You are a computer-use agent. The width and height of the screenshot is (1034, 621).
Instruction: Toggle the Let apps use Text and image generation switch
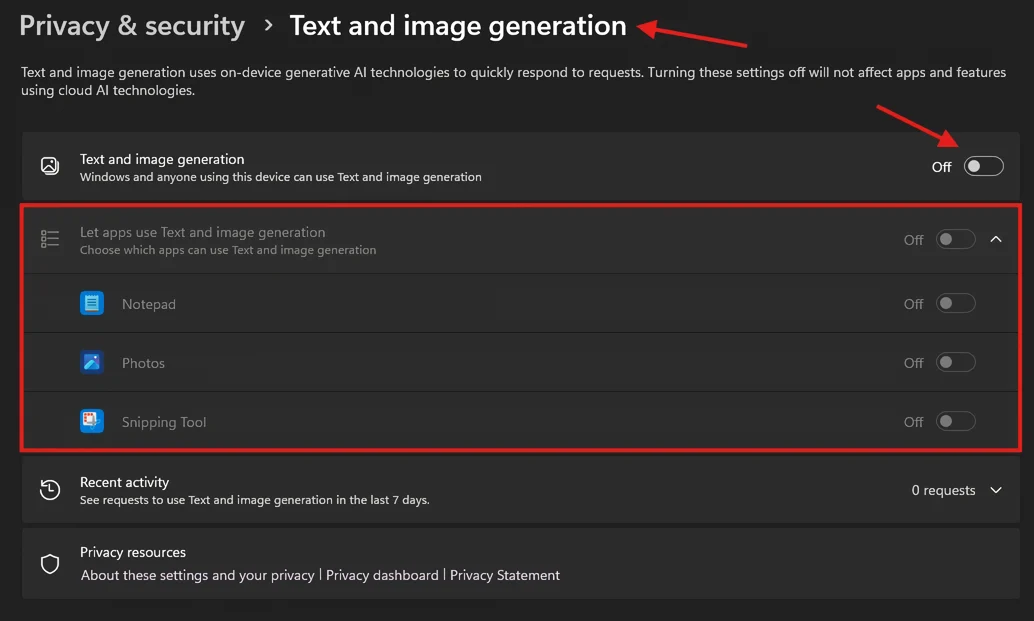point(956,239)
